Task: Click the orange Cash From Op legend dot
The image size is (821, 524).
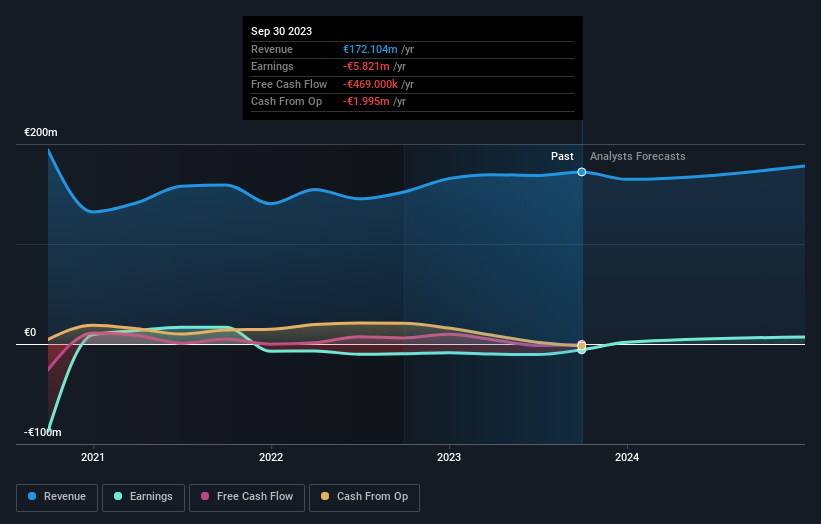Action: (x=325, y=496)
